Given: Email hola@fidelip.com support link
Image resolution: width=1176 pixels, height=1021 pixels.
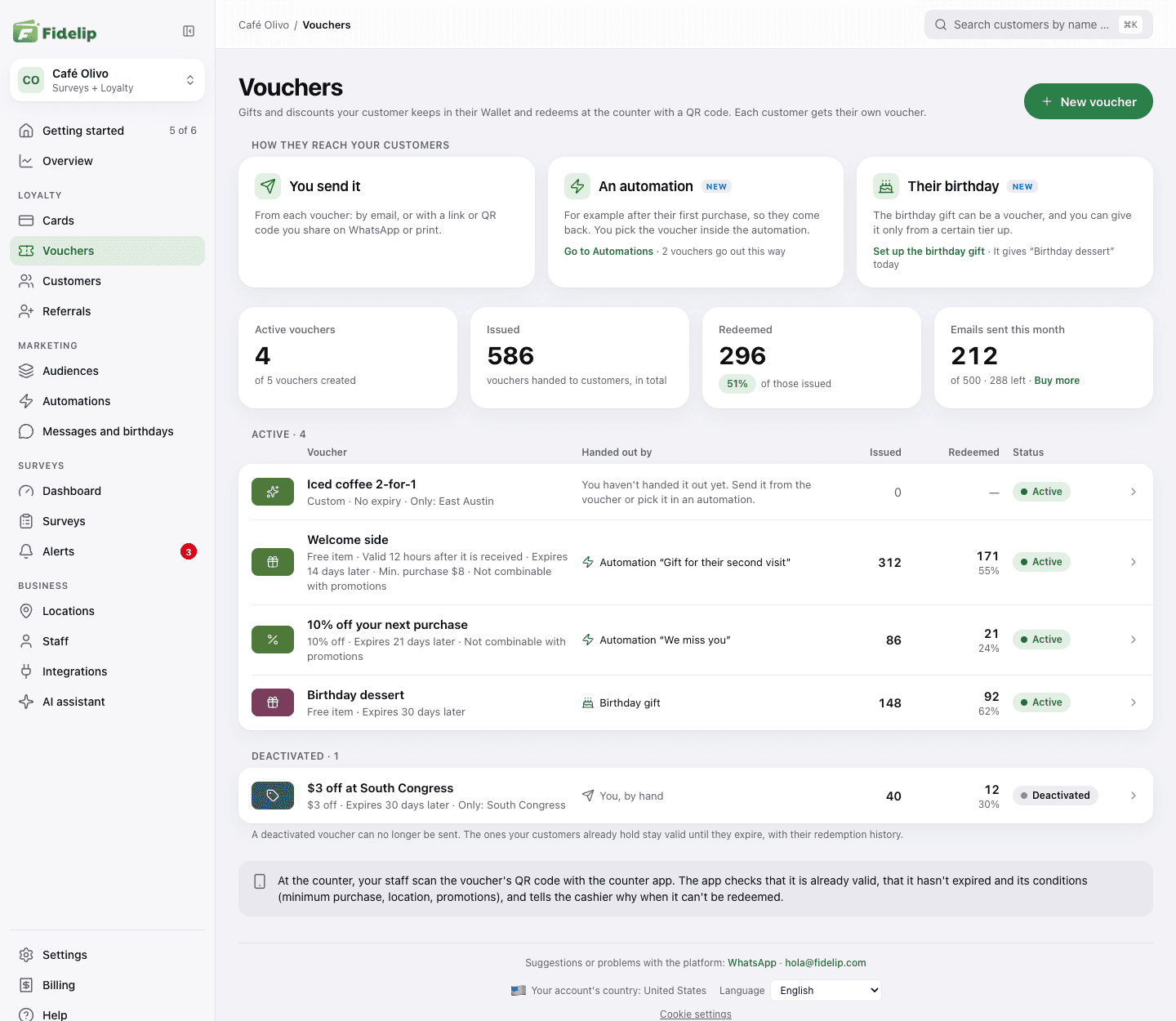Looking at the screenshot, I should coord(826,963).
